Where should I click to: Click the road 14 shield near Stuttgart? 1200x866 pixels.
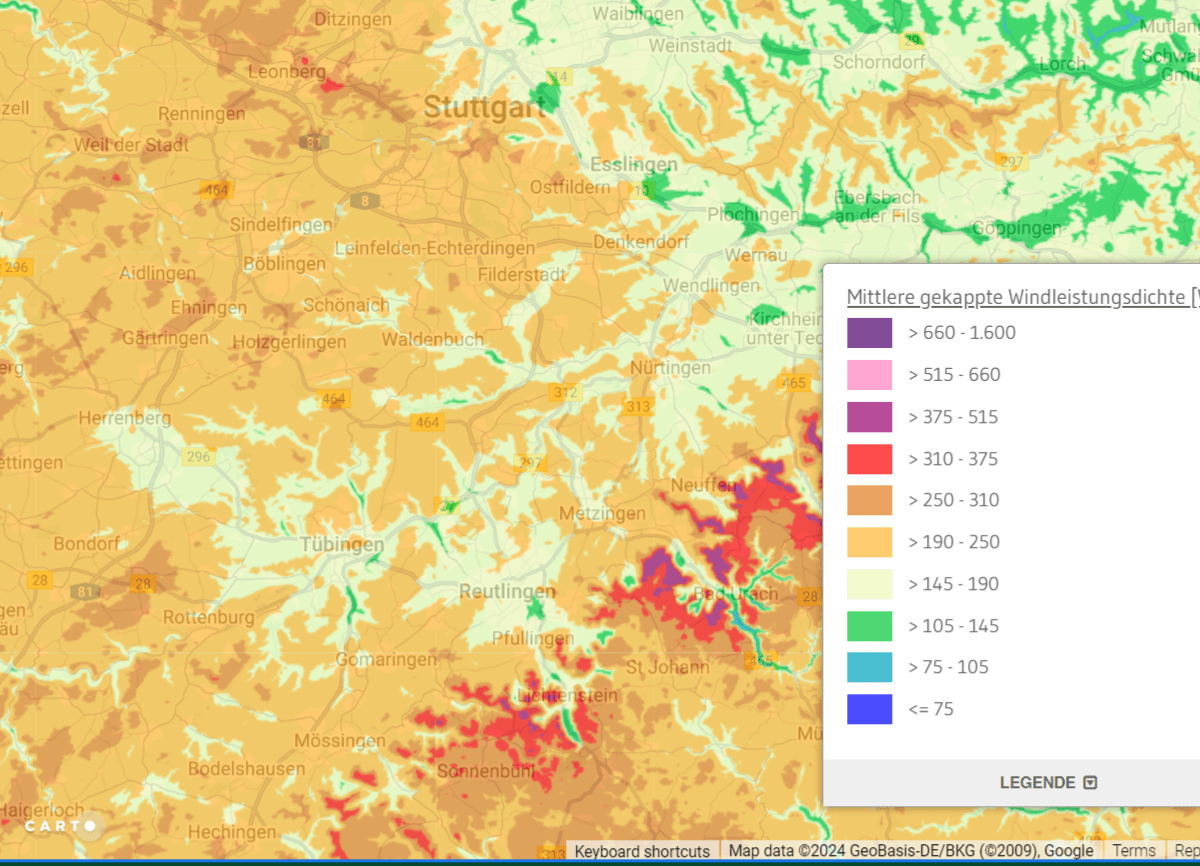point(558,77)
